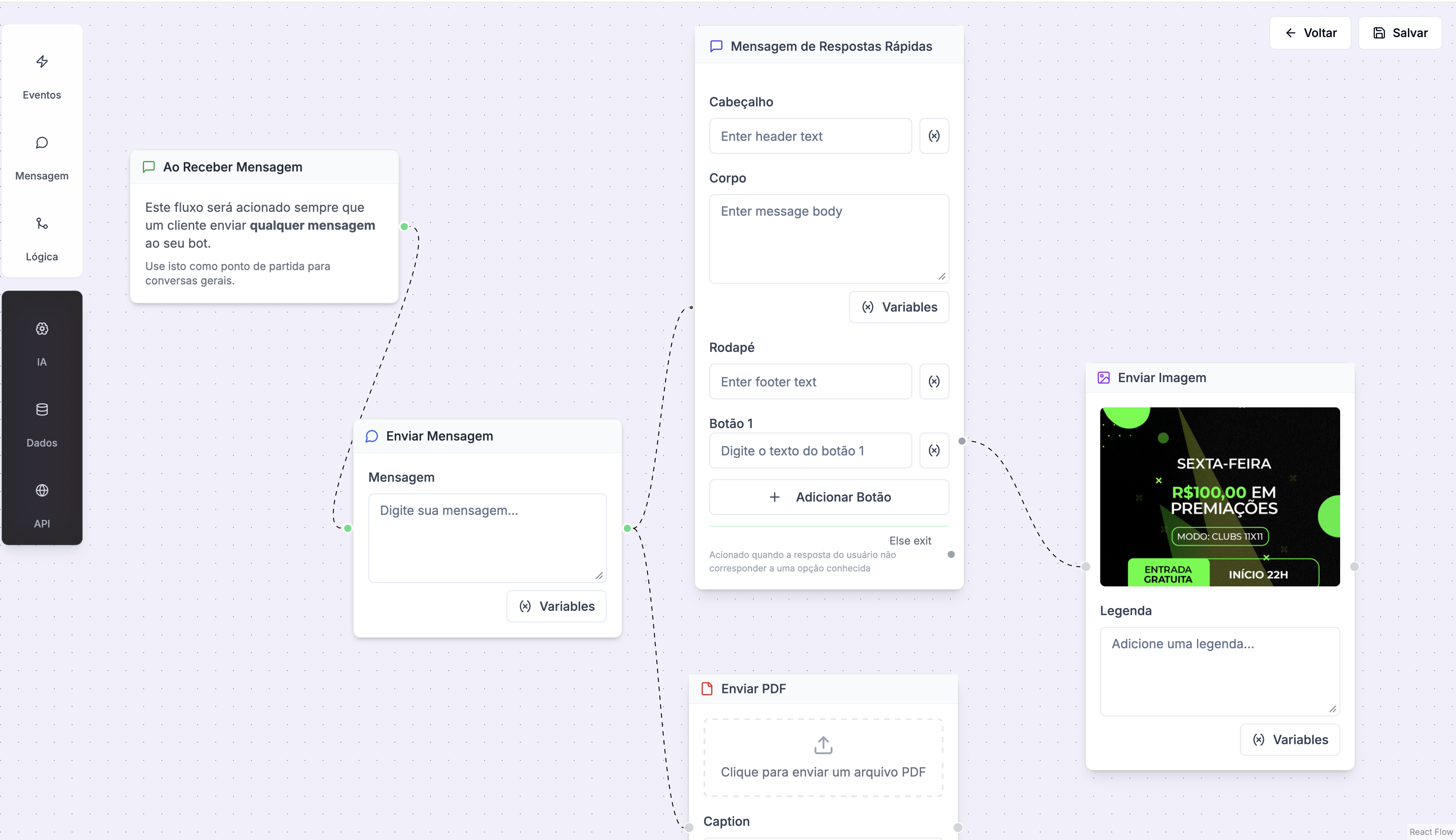Image resolution: width=1456 pixels, height=840 pixels.
Task: Insert variable next to Rodapé footer field
Action: click(x=933, y=381)
